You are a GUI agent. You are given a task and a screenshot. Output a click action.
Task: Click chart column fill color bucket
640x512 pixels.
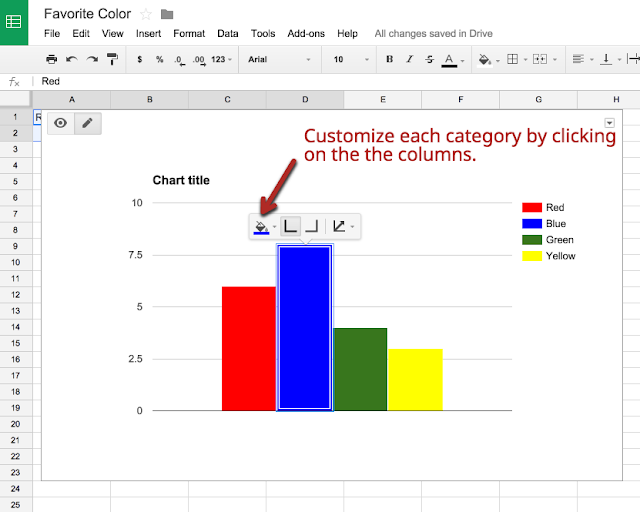[x=261, y=226]
